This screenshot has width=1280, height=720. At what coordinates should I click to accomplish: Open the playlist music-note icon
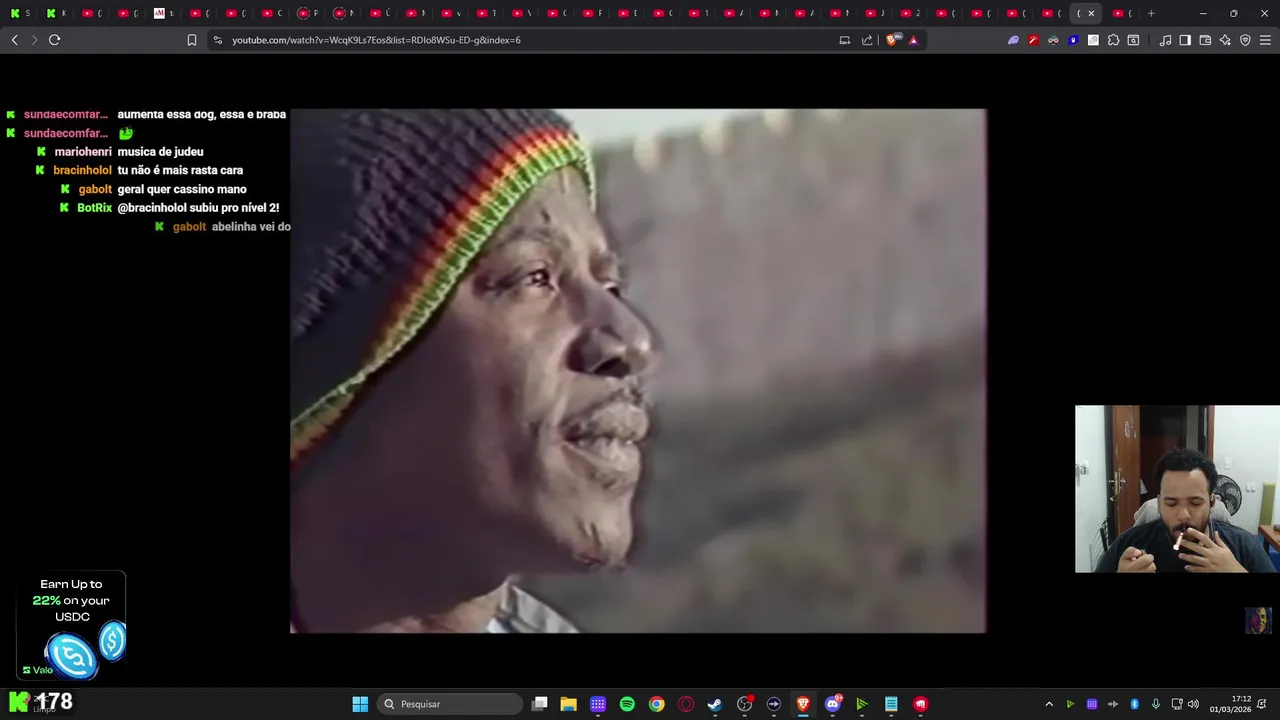1165,40
